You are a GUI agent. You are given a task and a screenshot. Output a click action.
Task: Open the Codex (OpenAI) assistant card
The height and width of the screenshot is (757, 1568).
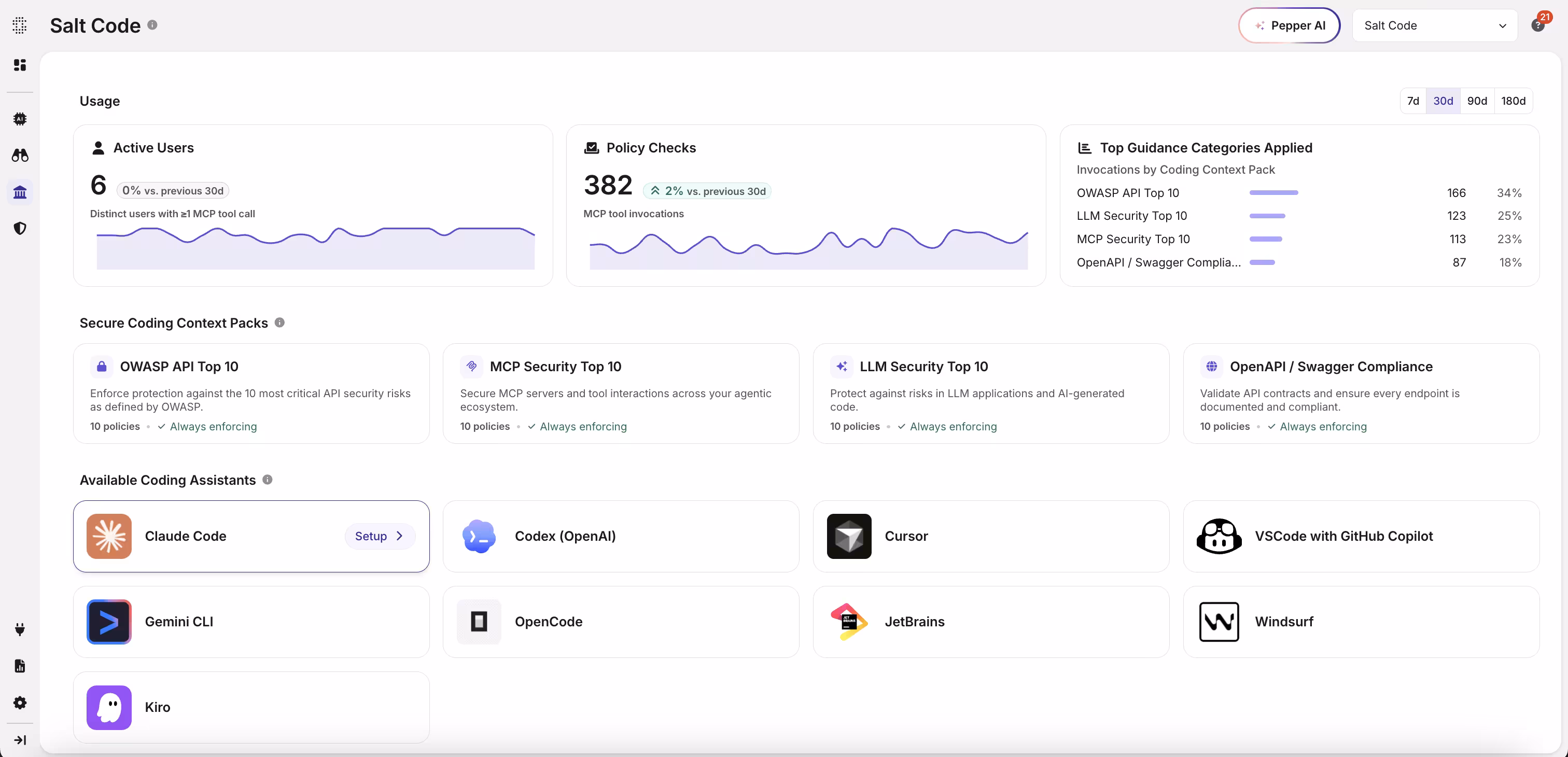621,536
